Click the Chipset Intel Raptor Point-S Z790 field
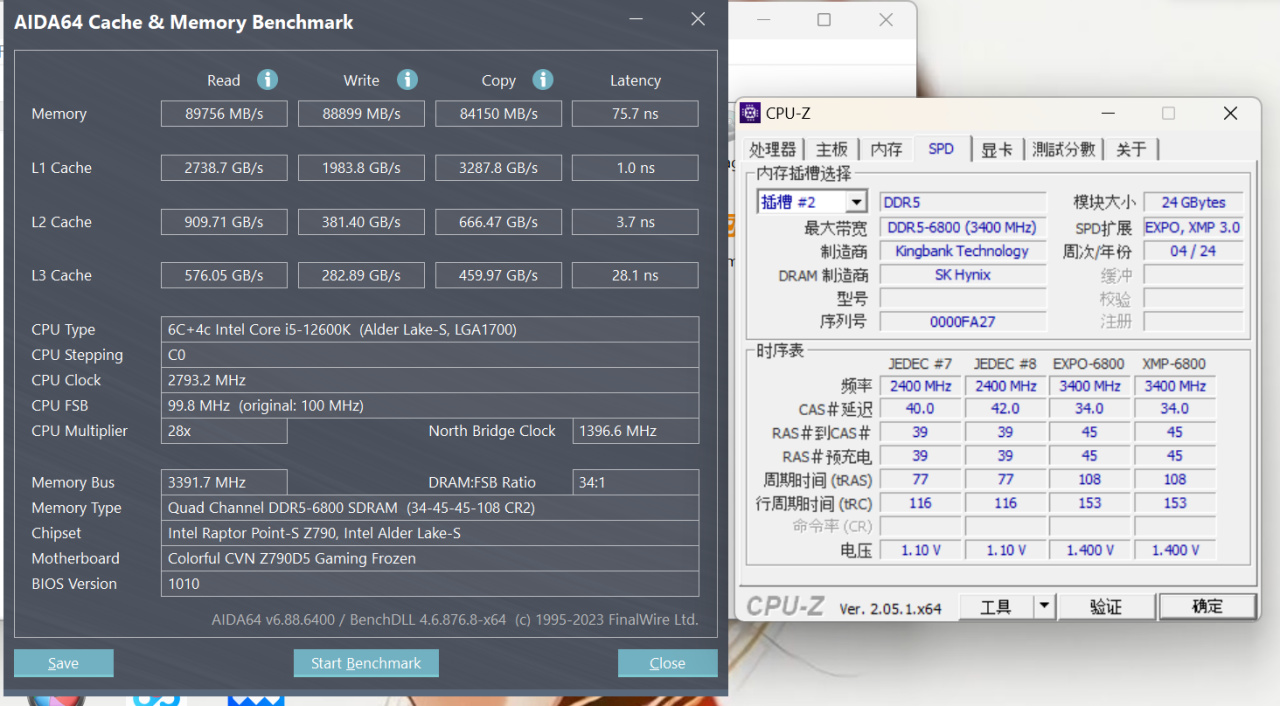The width and height of the screenshot is (1280, 706). tap(430, 533)
